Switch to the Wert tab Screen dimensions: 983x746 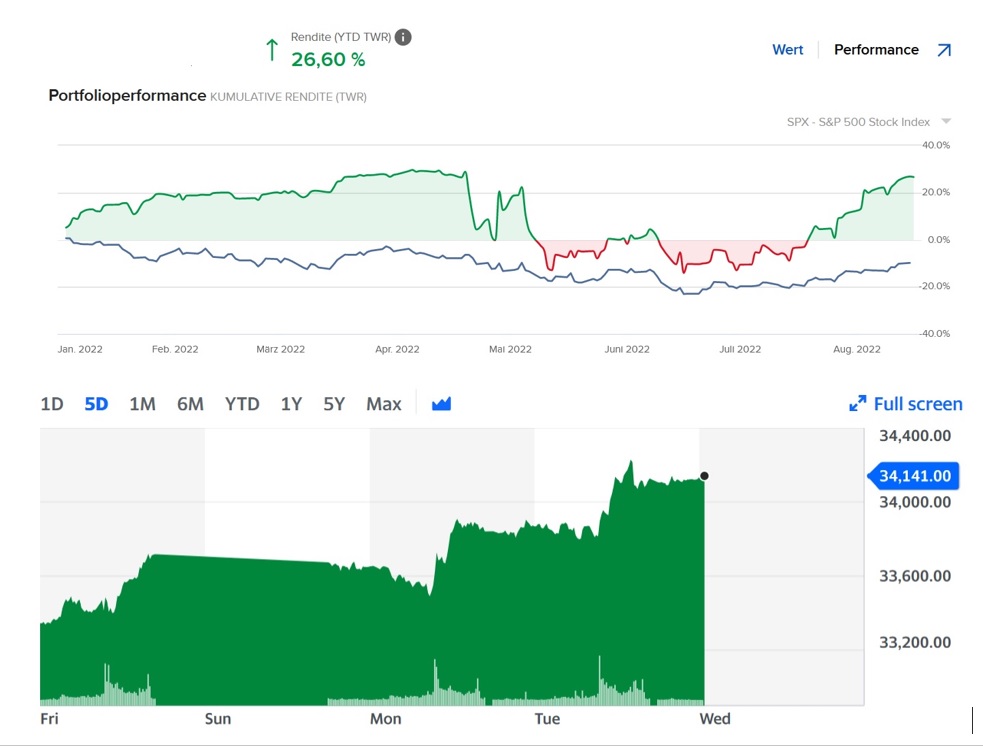787,50
